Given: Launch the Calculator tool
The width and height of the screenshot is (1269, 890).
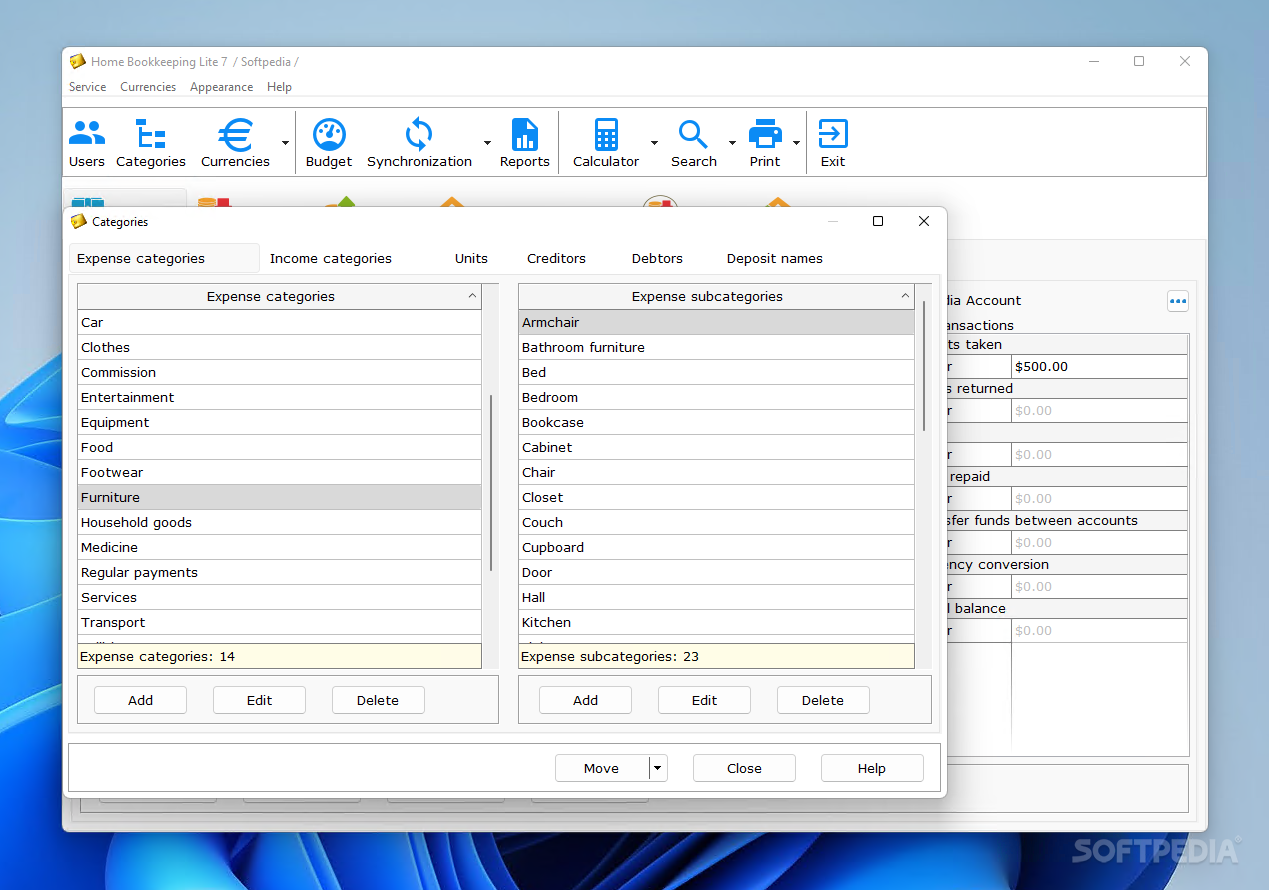Looking at the screenshot, I should [606, 143].
